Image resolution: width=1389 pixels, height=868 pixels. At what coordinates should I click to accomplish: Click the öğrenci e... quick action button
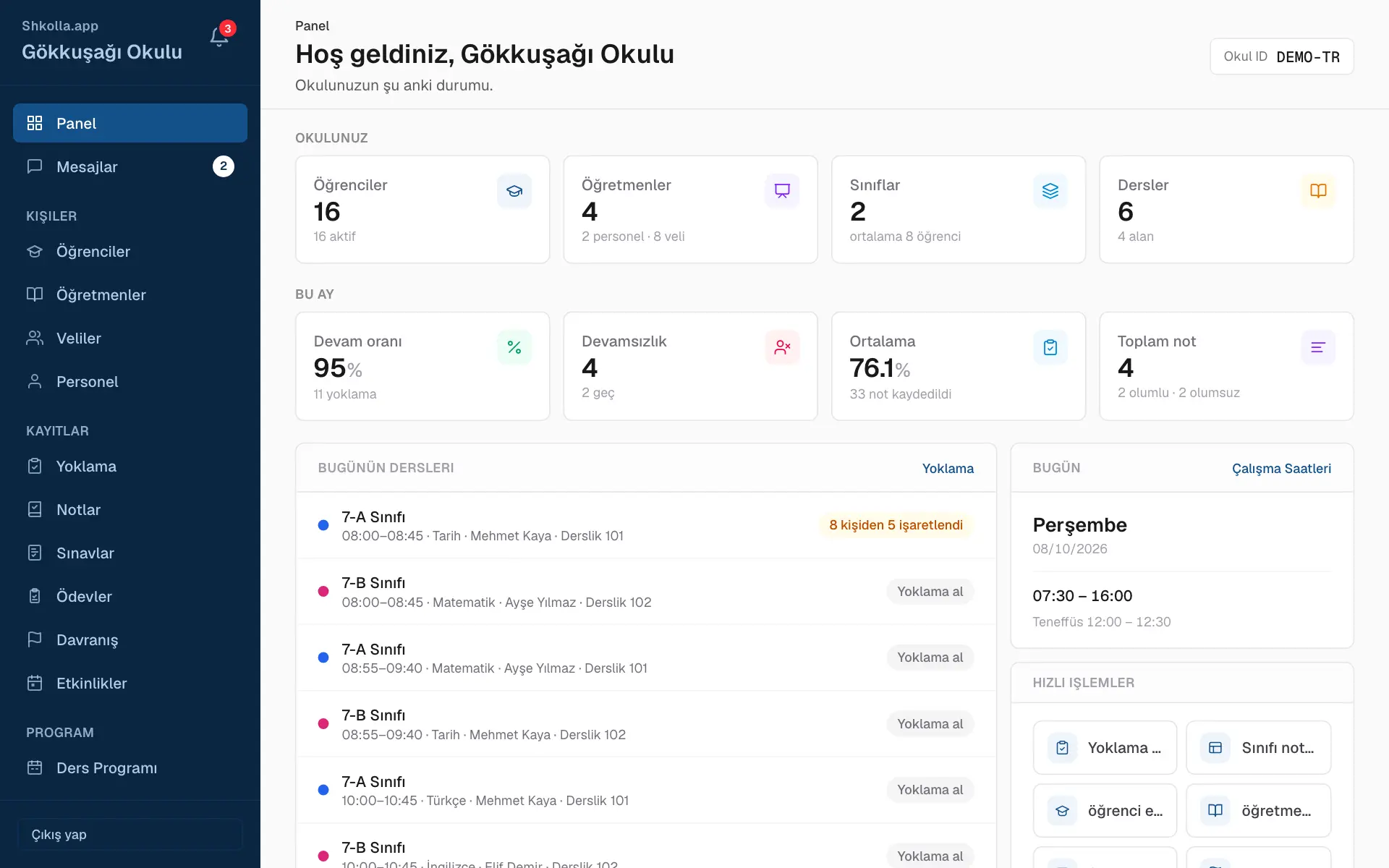tap(1105, 810)
